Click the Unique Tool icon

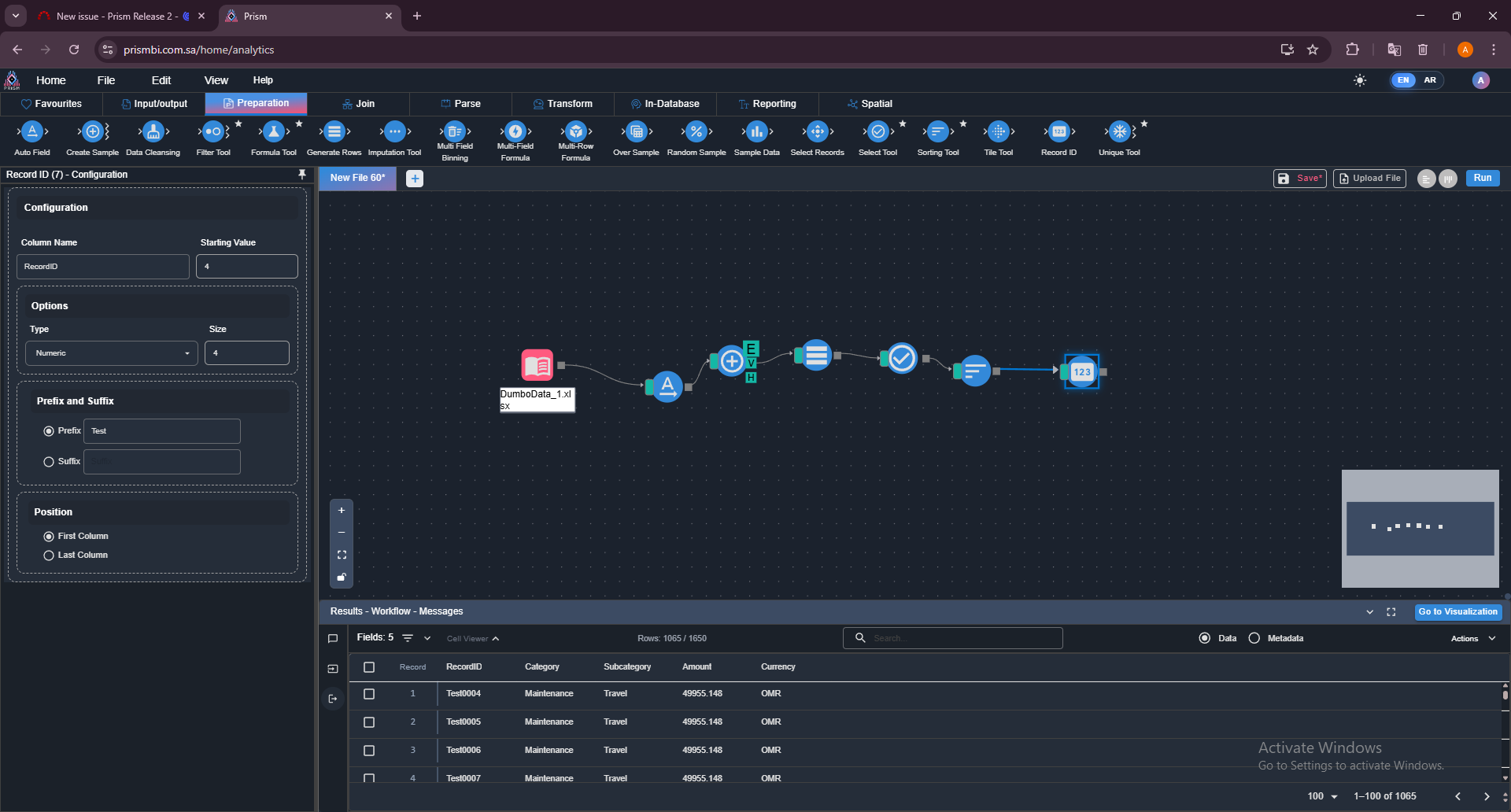pos(1119,132)
